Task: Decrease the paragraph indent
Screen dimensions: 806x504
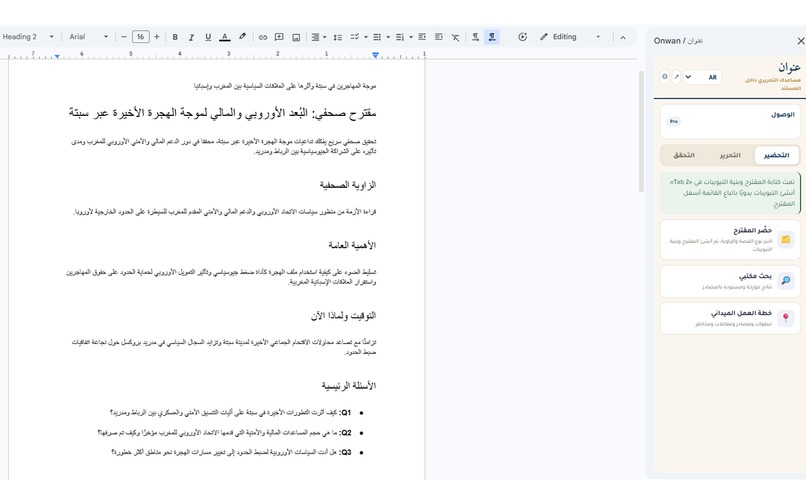Action: (x=422, y=37)
